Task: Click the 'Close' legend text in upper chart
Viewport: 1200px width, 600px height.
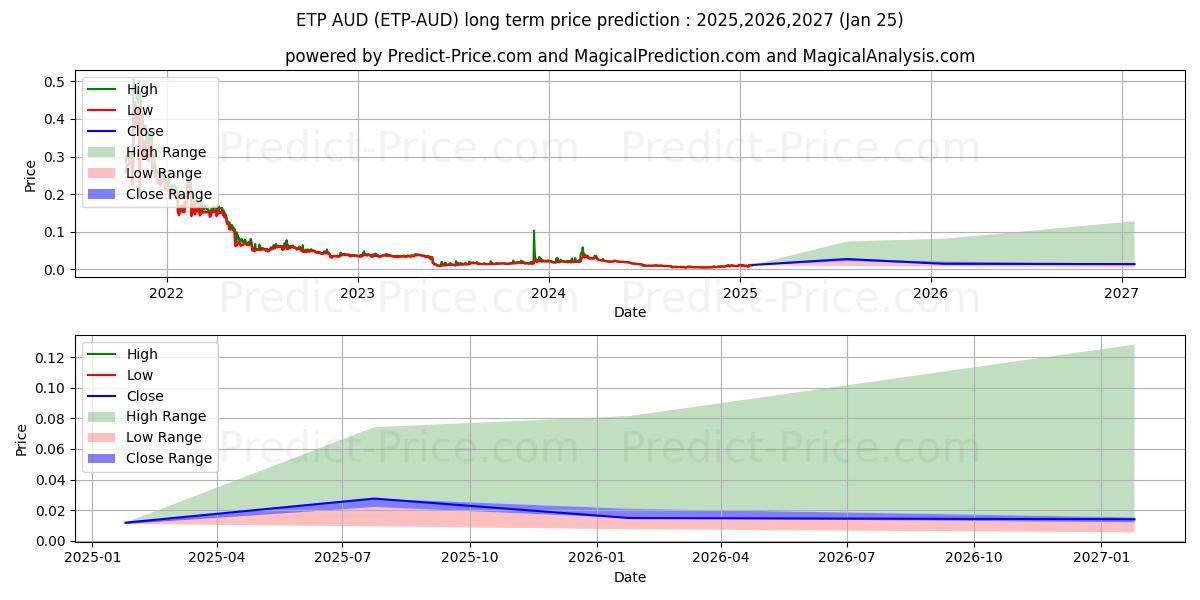Action: tap(145, 131)
